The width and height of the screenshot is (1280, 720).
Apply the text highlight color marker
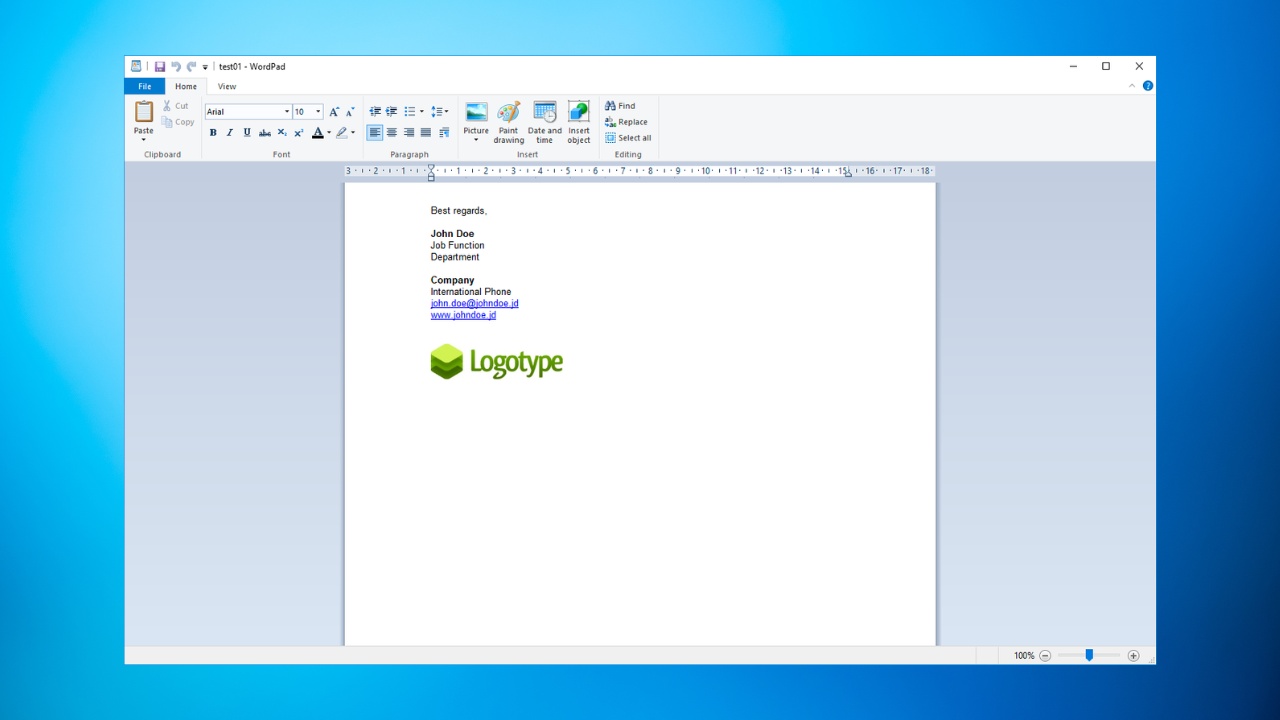point(342,133)
